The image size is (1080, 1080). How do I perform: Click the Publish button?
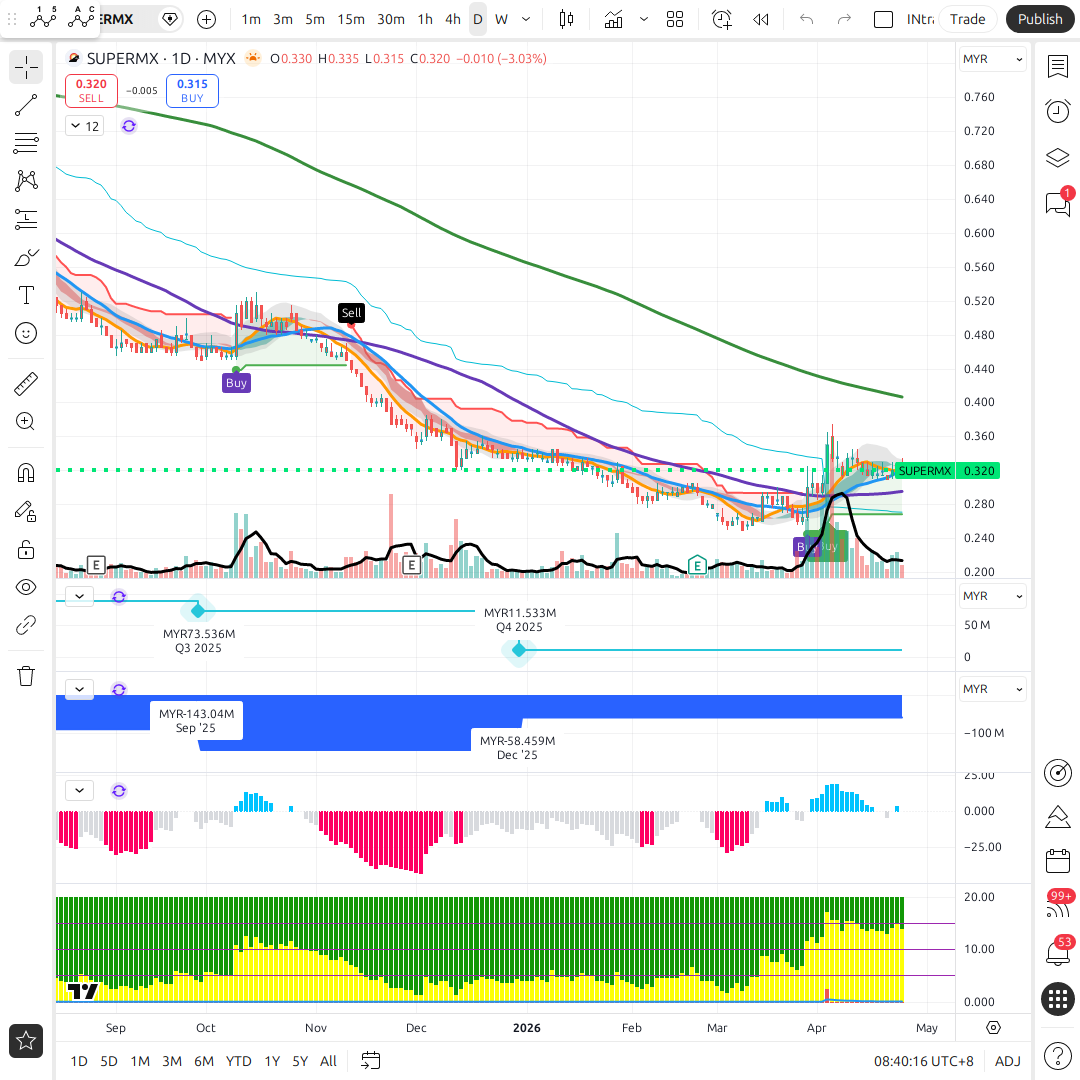(x=1040, y=19)
